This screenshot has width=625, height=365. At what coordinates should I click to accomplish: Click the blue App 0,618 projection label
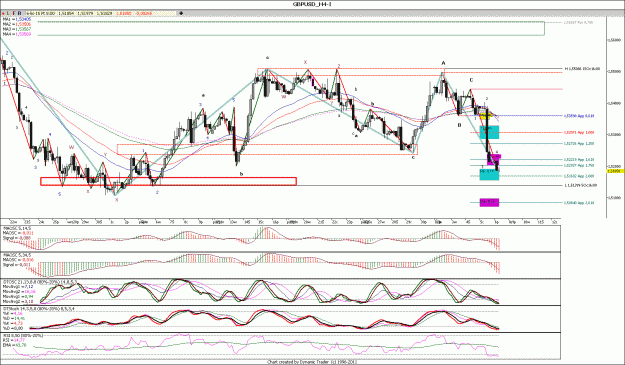click(579, 116)
